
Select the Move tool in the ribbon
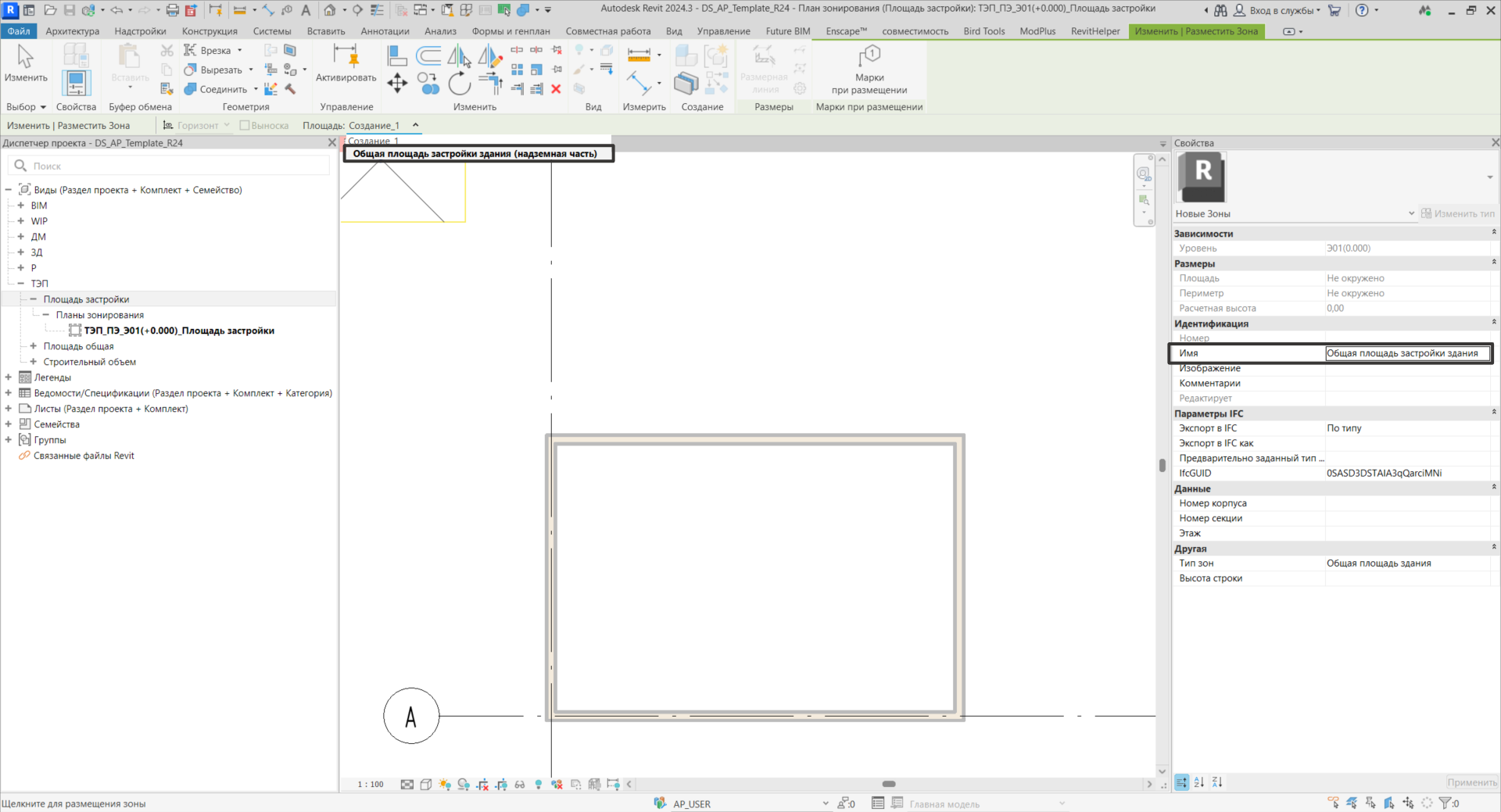[x=397, y=83]
